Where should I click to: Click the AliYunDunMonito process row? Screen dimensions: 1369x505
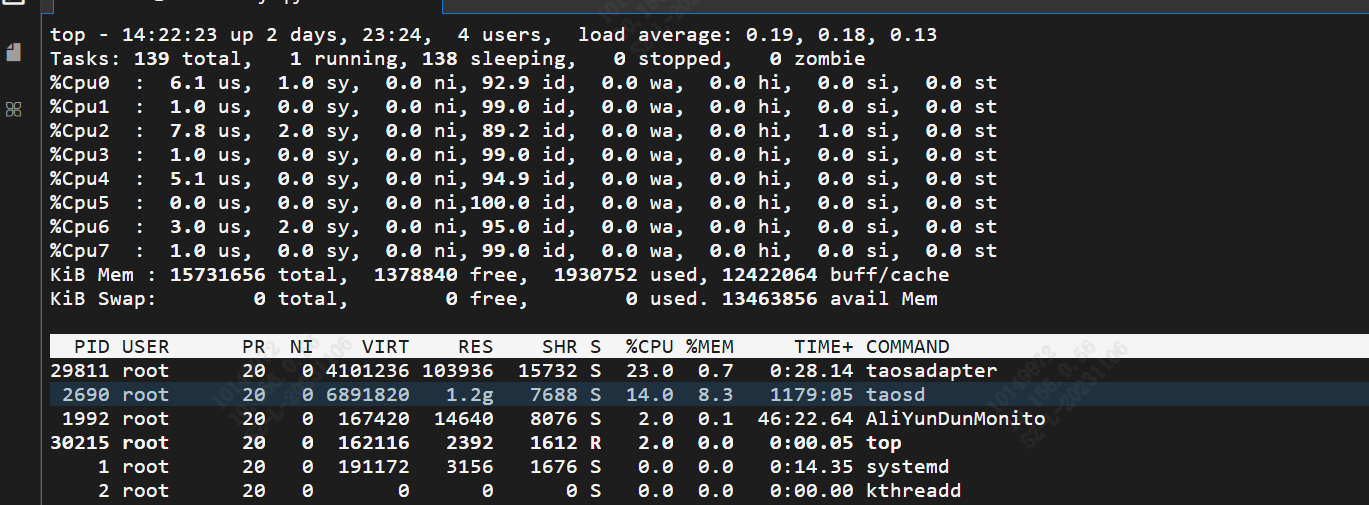pyautogui.click(x=523, y=419)
